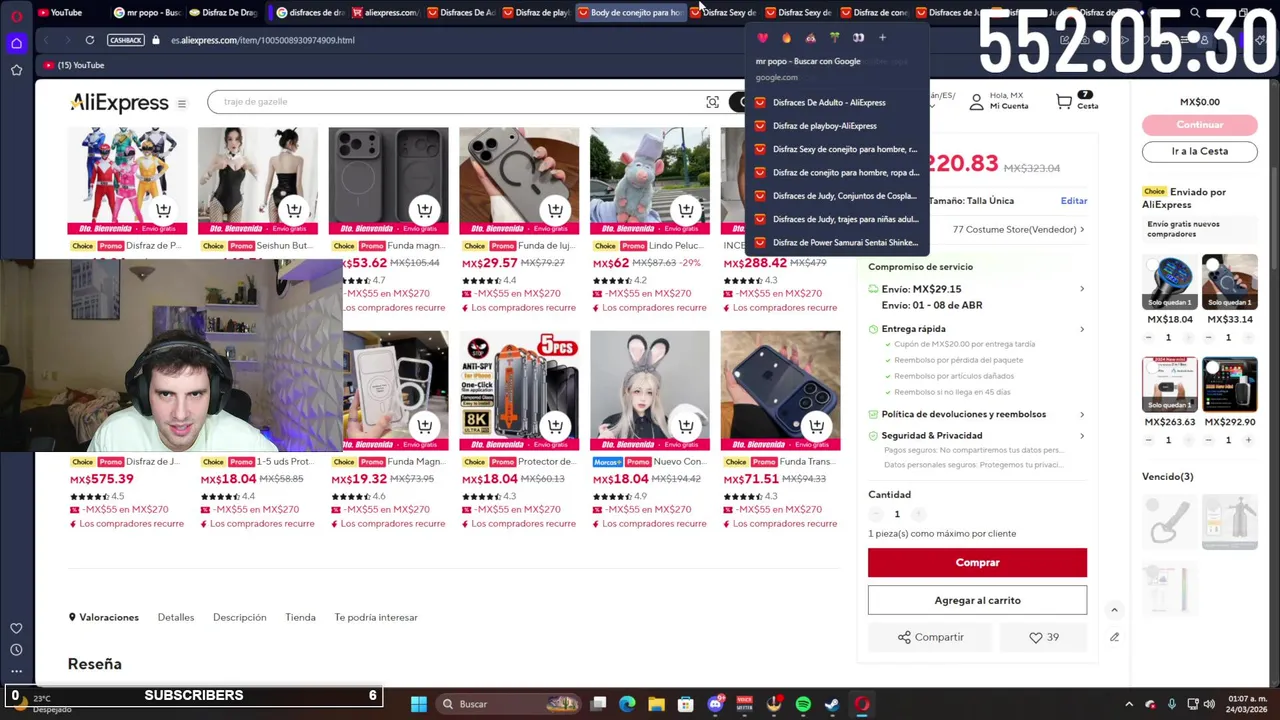Open the bunny ears girl product thumbnail
The height and width of the screenshot is (720, 1280).
[650, 391]
